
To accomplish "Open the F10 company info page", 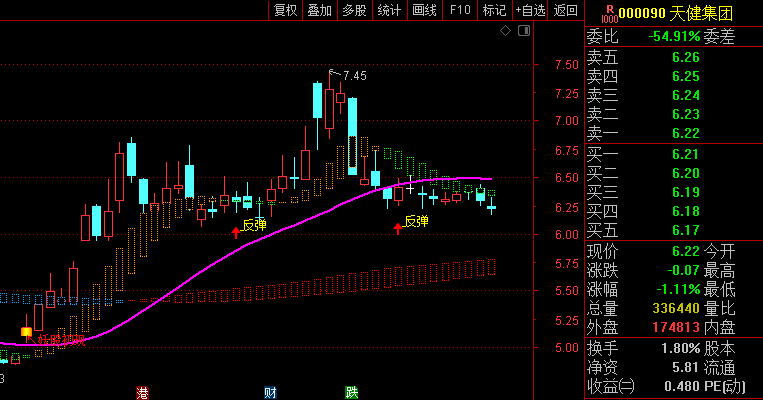I will pos(460,10).
